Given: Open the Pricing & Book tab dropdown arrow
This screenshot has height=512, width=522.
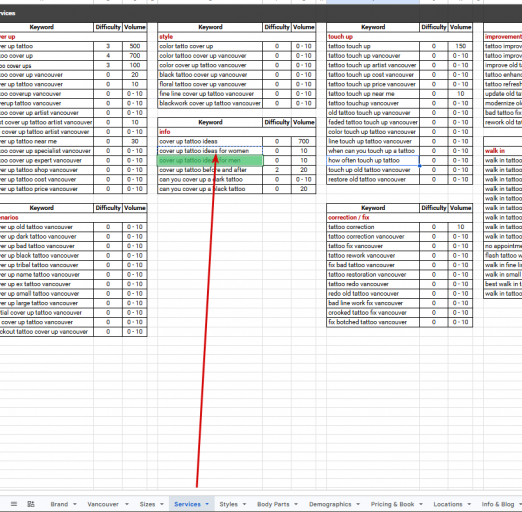Looking at the screenshot, I should (x=421, y=504).
